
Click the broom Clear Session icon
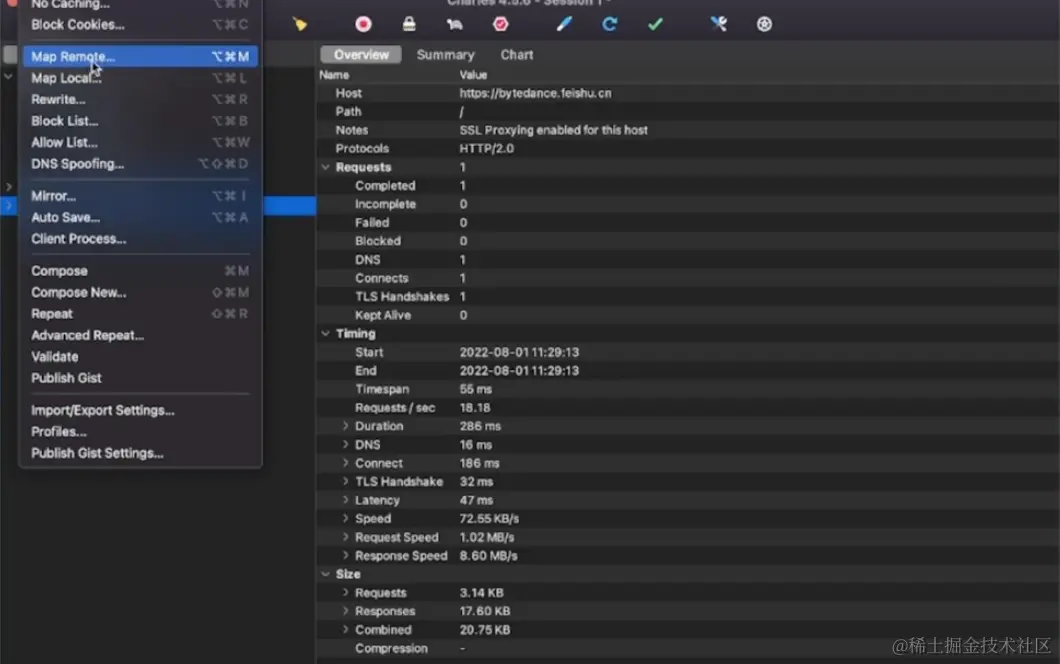(299, 24)
